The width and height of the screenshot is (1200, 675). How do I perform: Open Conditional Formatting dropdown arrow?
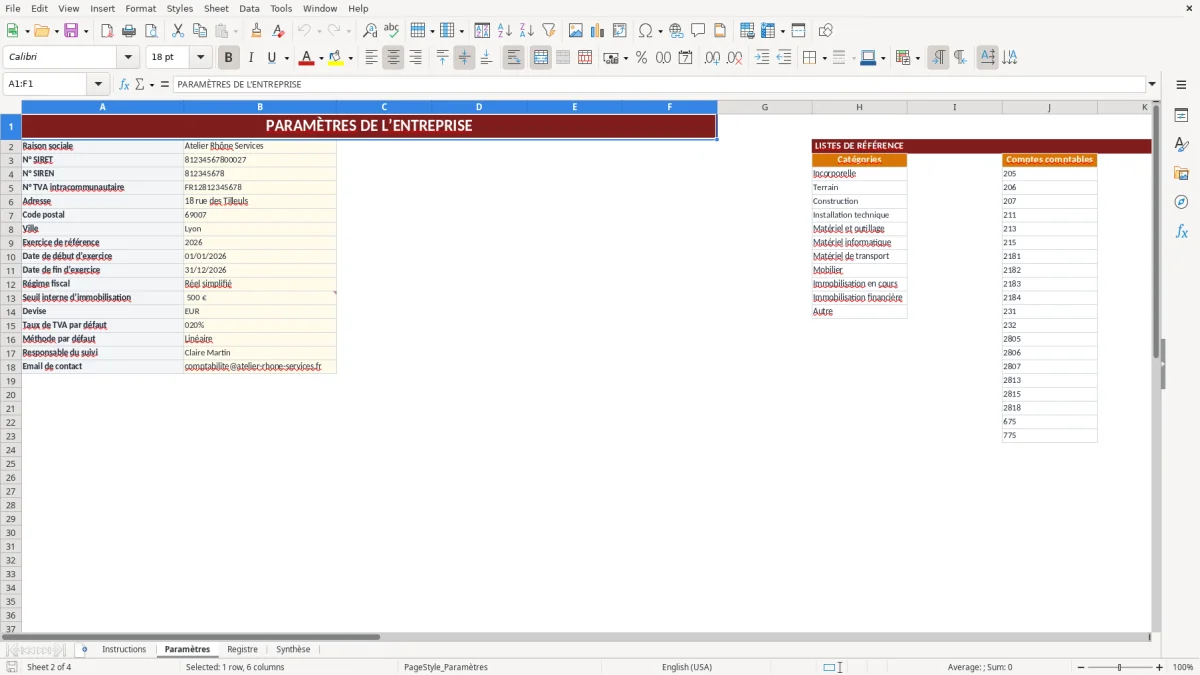point(917,58)
